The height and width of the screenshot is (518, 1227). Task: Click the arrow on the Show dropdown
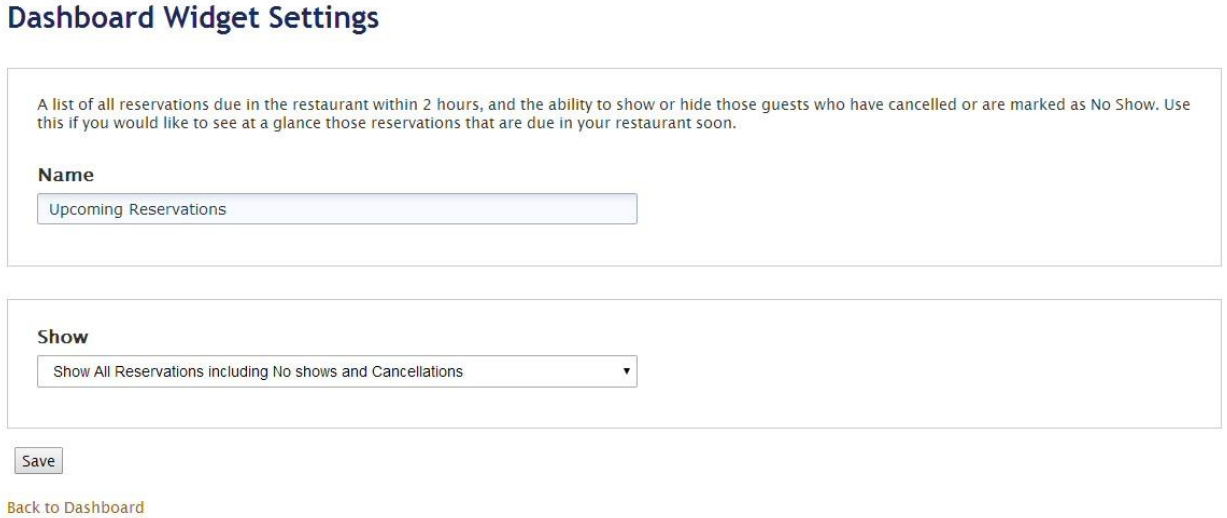[626, 371]
